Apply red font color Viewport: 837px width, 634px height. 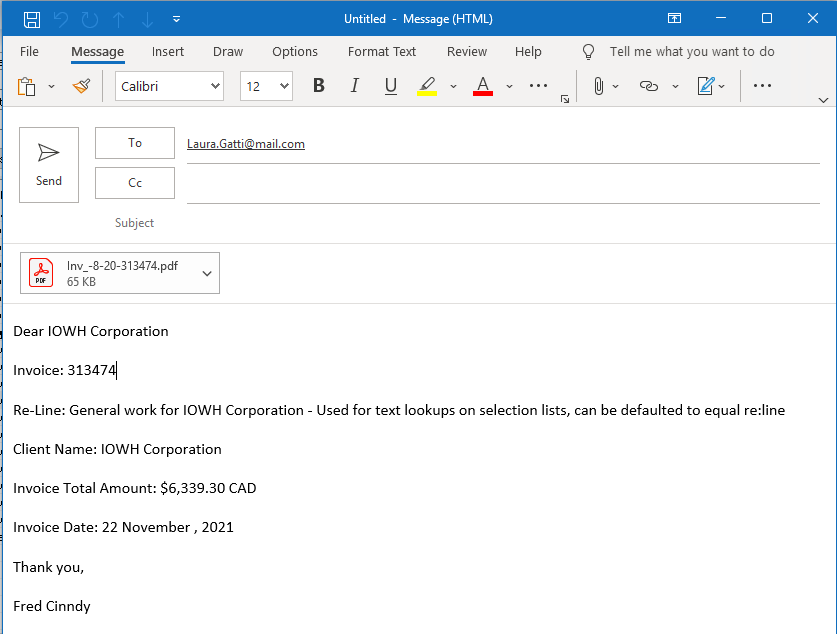click(483, 86)
